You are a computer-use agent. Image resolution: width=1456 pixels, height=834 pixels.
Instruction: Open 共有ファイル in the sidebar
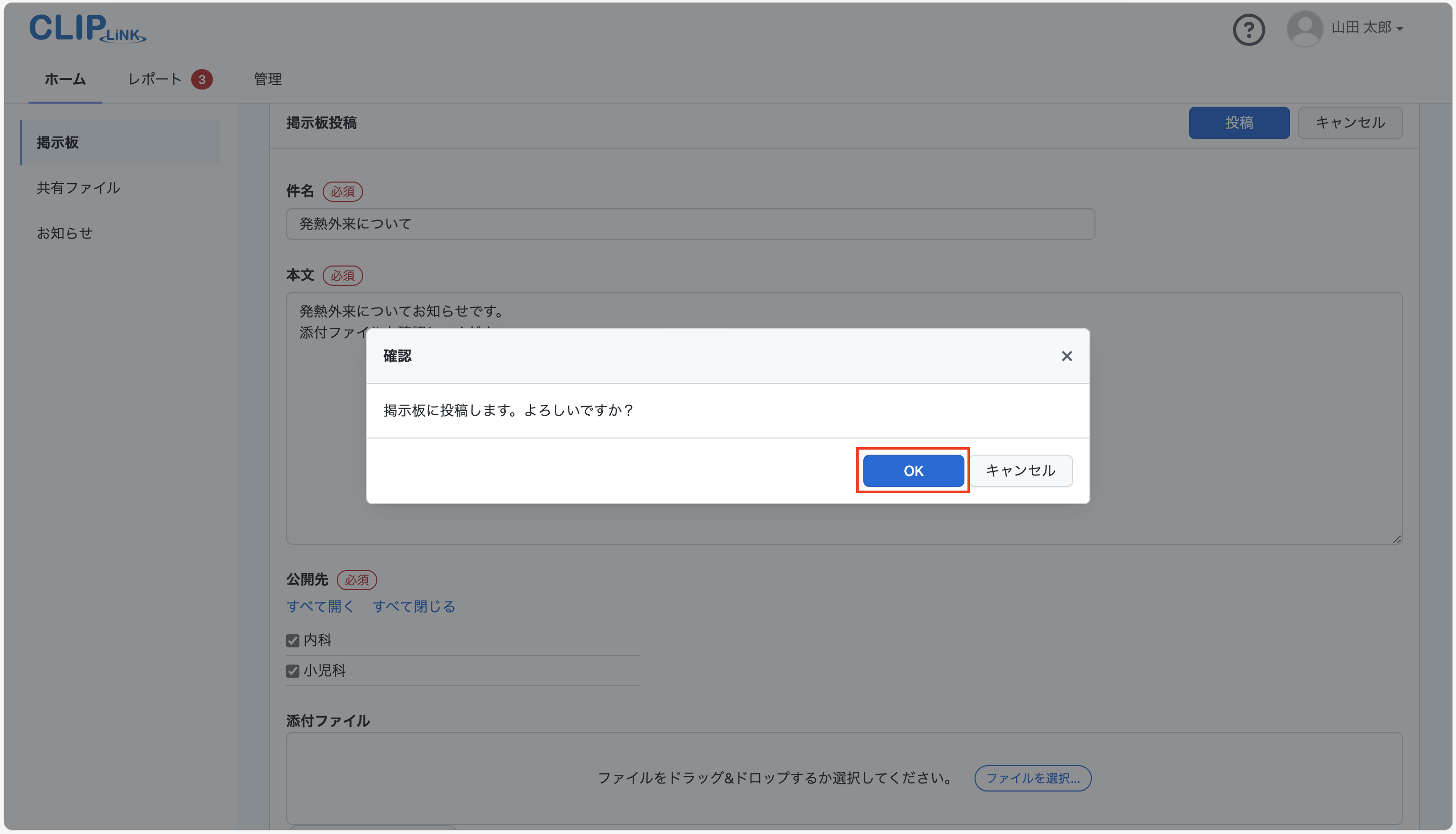click(78, 188)
